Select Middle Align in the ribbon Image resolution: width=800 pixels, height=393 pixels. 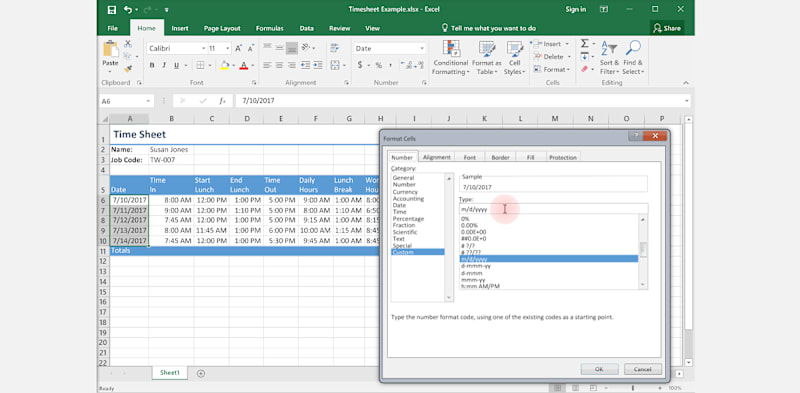(279, 48)
